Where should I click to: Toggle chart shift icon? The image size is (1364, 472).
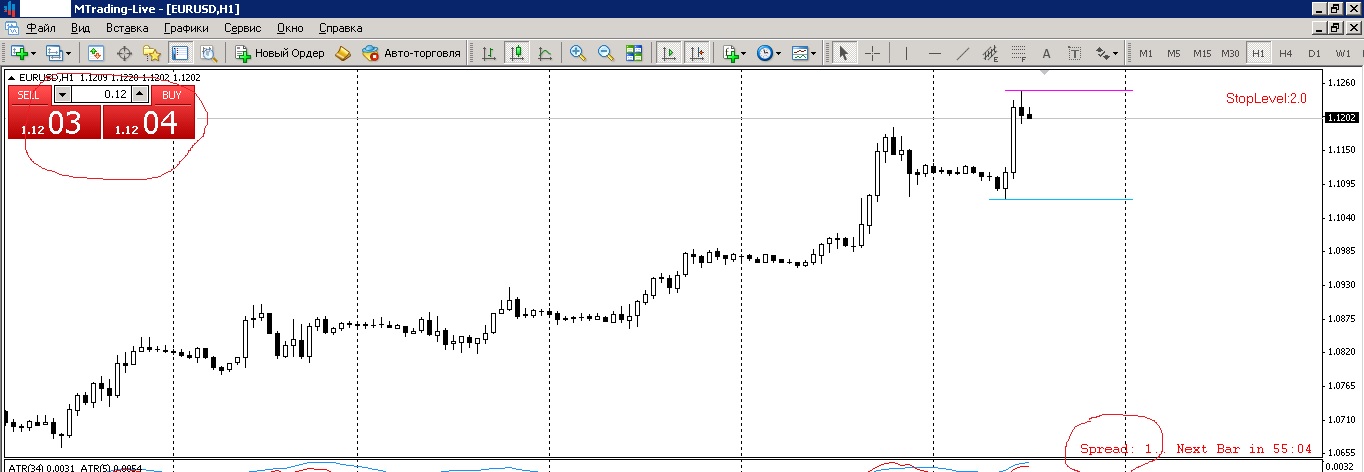pos(697,53)
